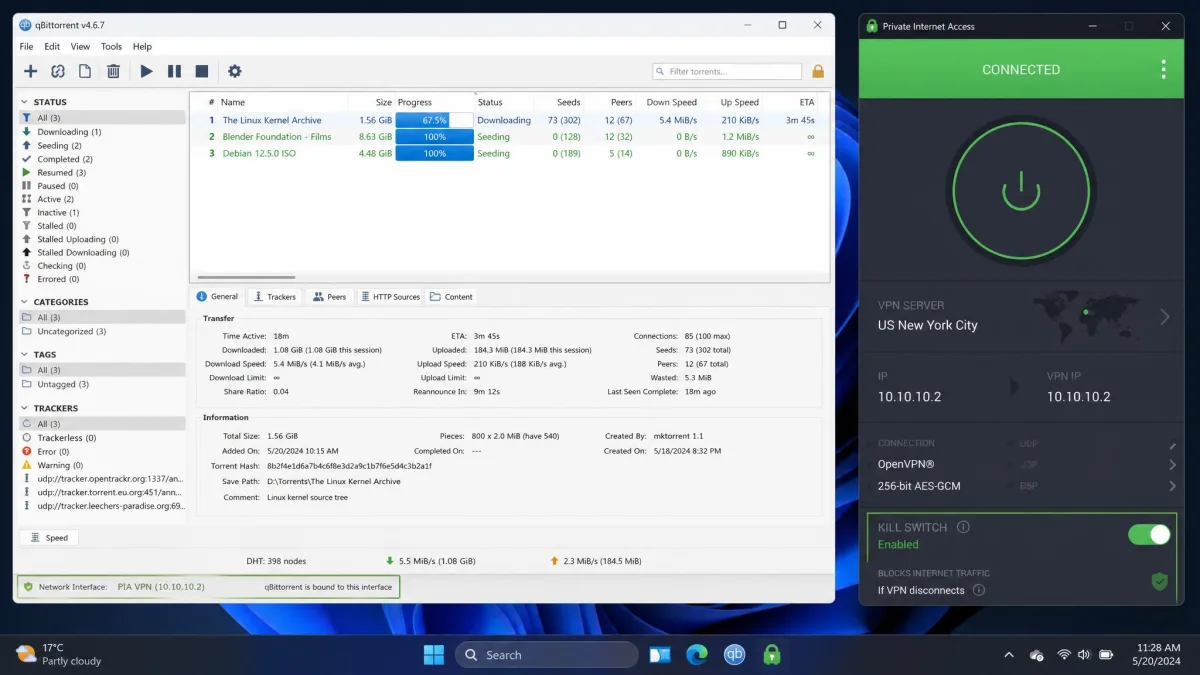Open qBittorrent options gear icon

pyautogui.click(x=234, y=71)
